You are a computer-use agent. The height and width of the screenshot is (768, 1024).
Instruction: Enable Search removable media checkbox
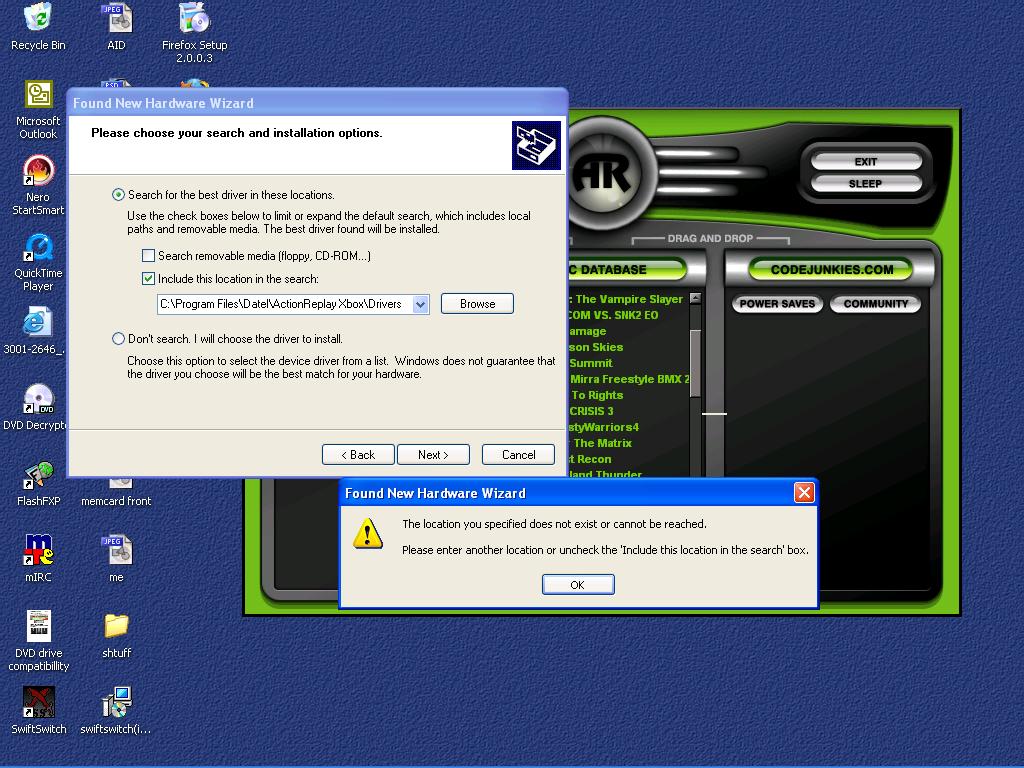(149, 256)
